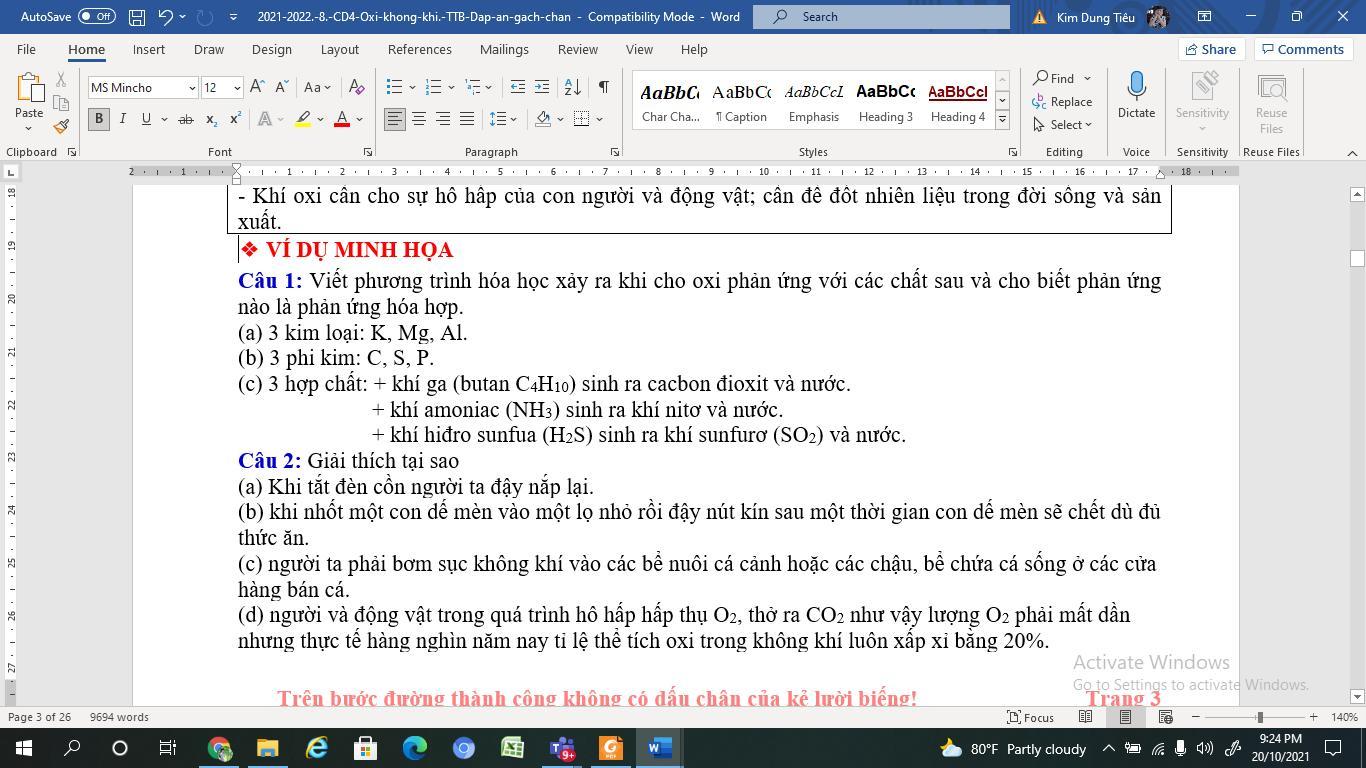1366x768 pixels.
Task: Toggle Bold formatting button
Action: pos(98,119)
